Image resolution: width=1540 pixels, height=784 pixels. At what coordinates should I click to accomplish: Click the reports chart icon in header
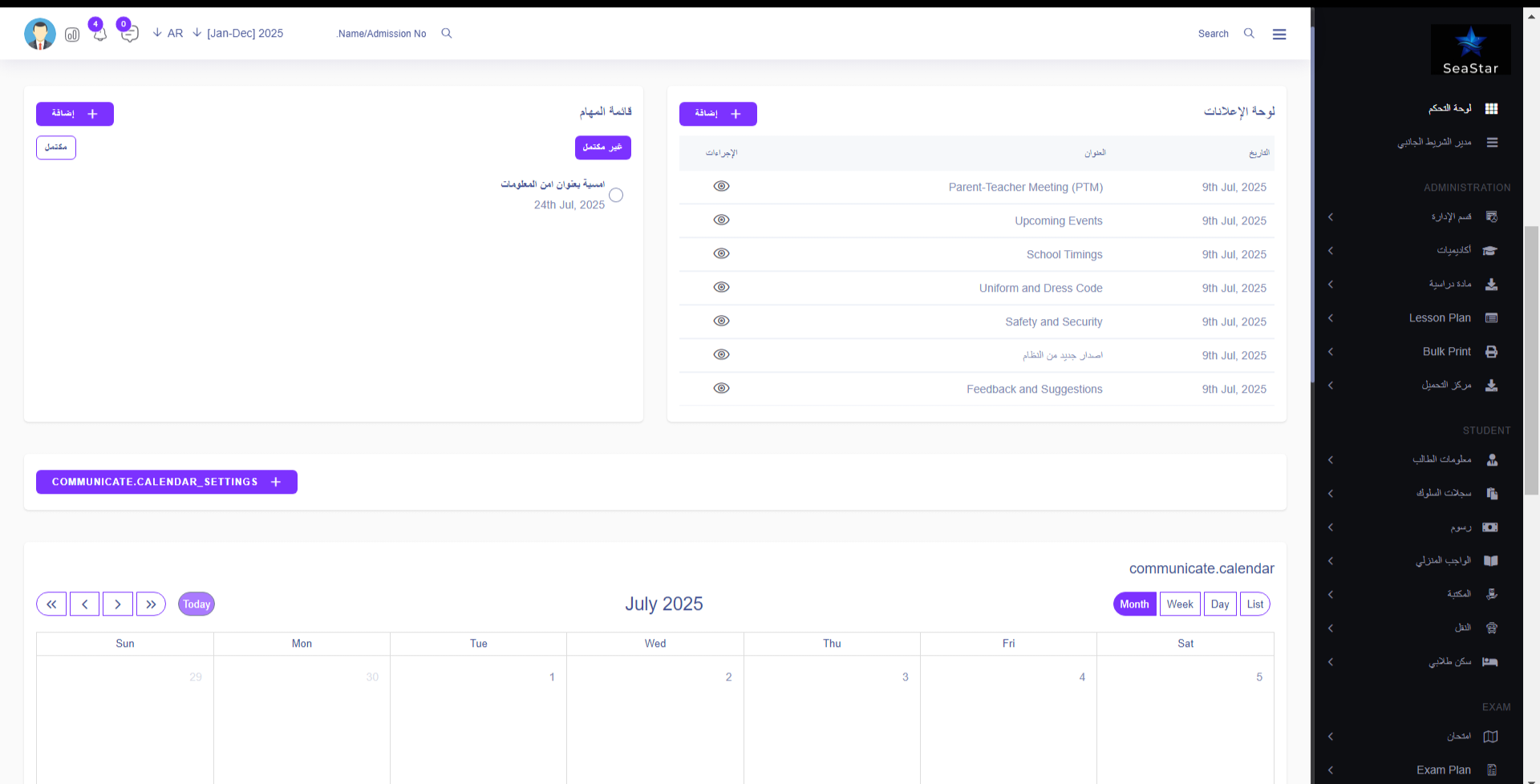tap(72, 34)
